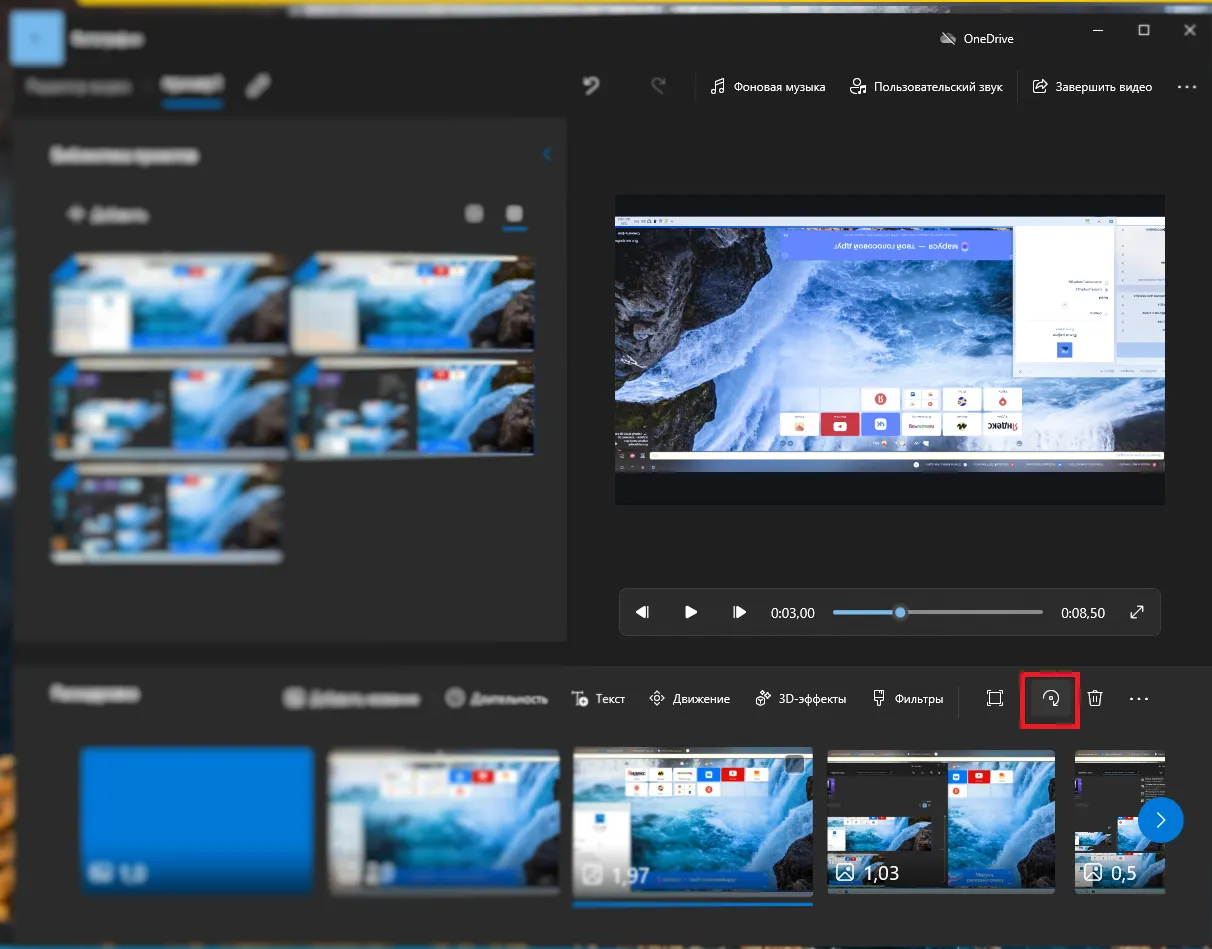Open Фоновая музыка background music
This screenshot has height=949, width=1212.
coord(768,87)
